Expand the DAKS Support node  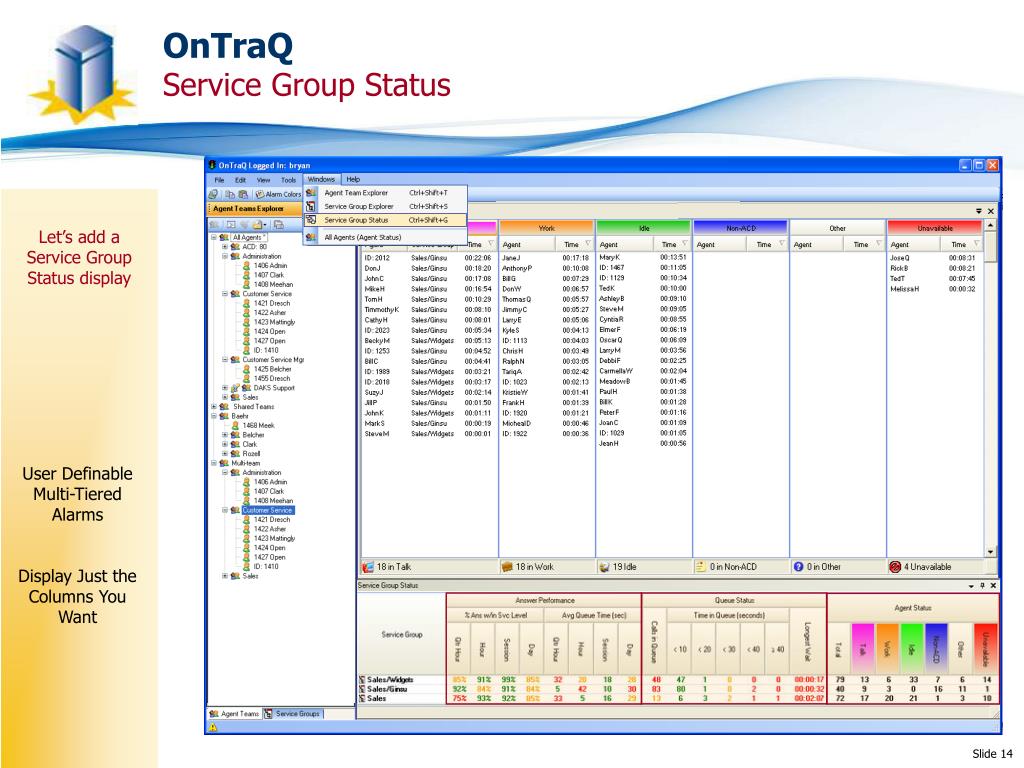pos(225,388)
